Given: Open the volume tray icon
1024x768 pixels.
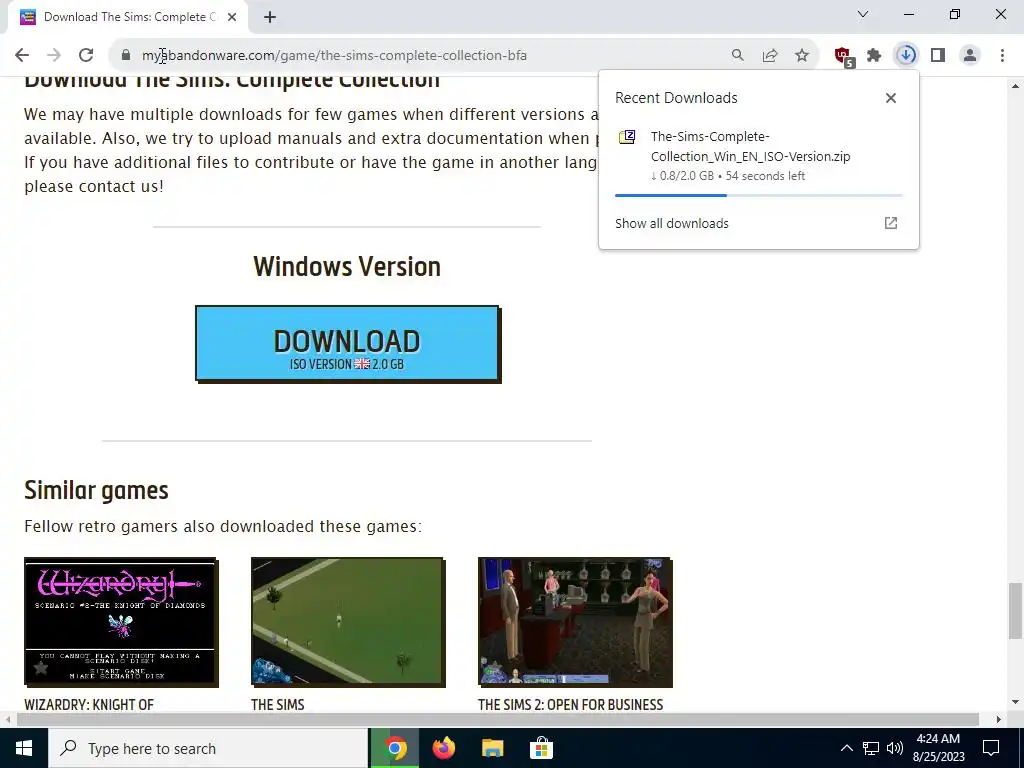Looking at the screenshot, I should pos(895,748).
